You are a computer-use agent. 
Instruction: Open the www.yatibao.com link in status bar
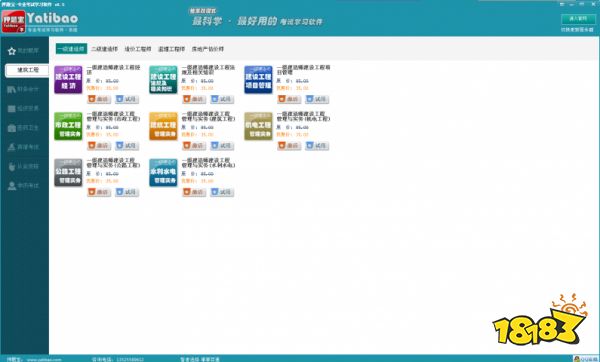pyautogui.click(x=44, y=359)
